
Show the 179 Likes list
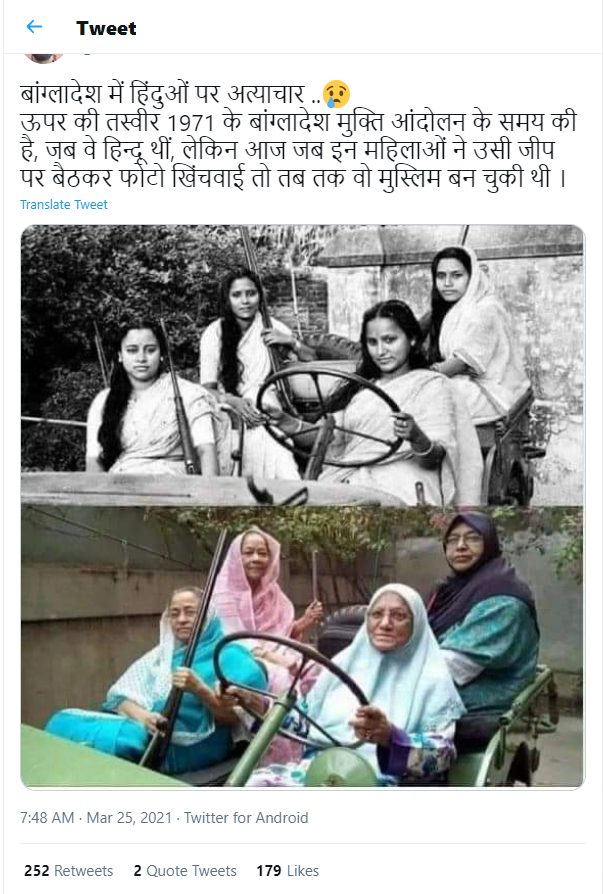click(x=287, y=871)
